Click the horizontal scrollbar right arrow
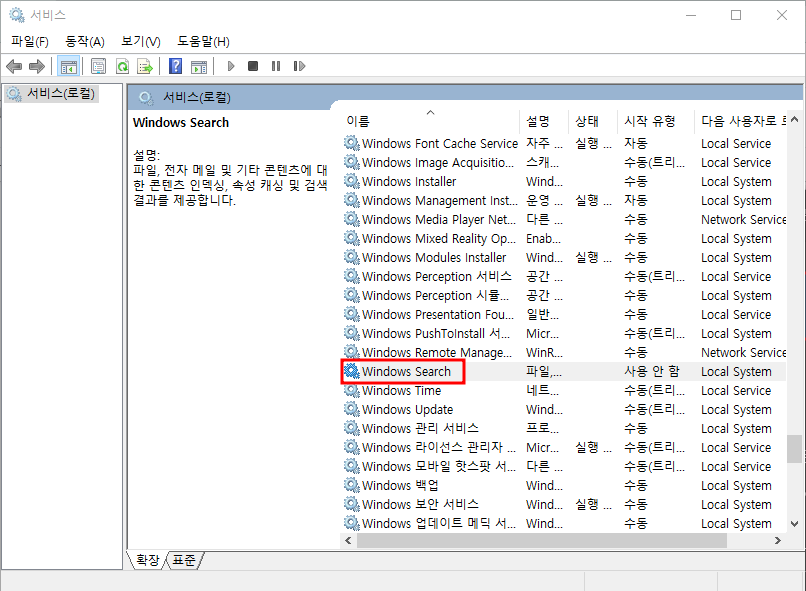The image size is (806, 591). click(x=777, y=540)
